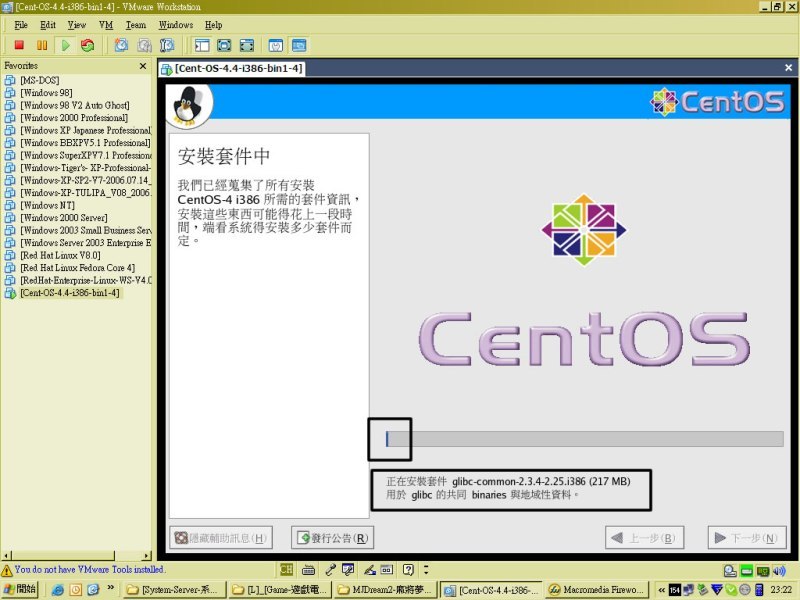Click the red Power Off toolbar icon
This screenshot has height=600, width=800.
pyautogui.click(x=19, y=45)
